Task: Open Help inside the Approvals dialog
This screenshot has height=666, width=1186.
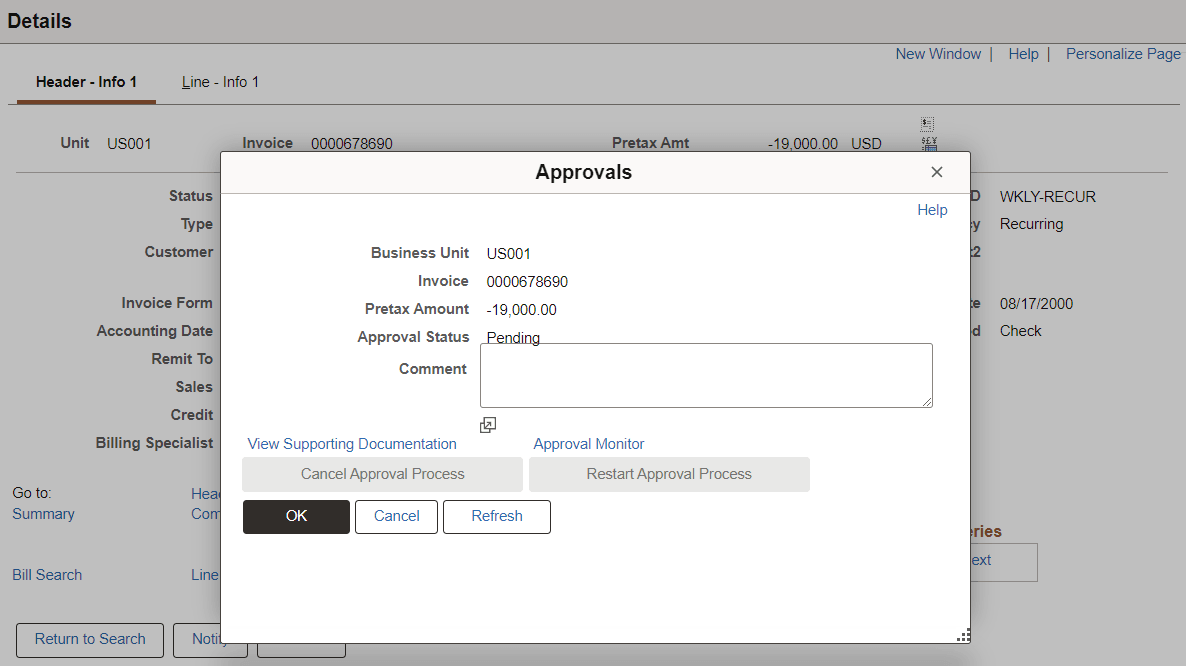Action: pos(932,209)
